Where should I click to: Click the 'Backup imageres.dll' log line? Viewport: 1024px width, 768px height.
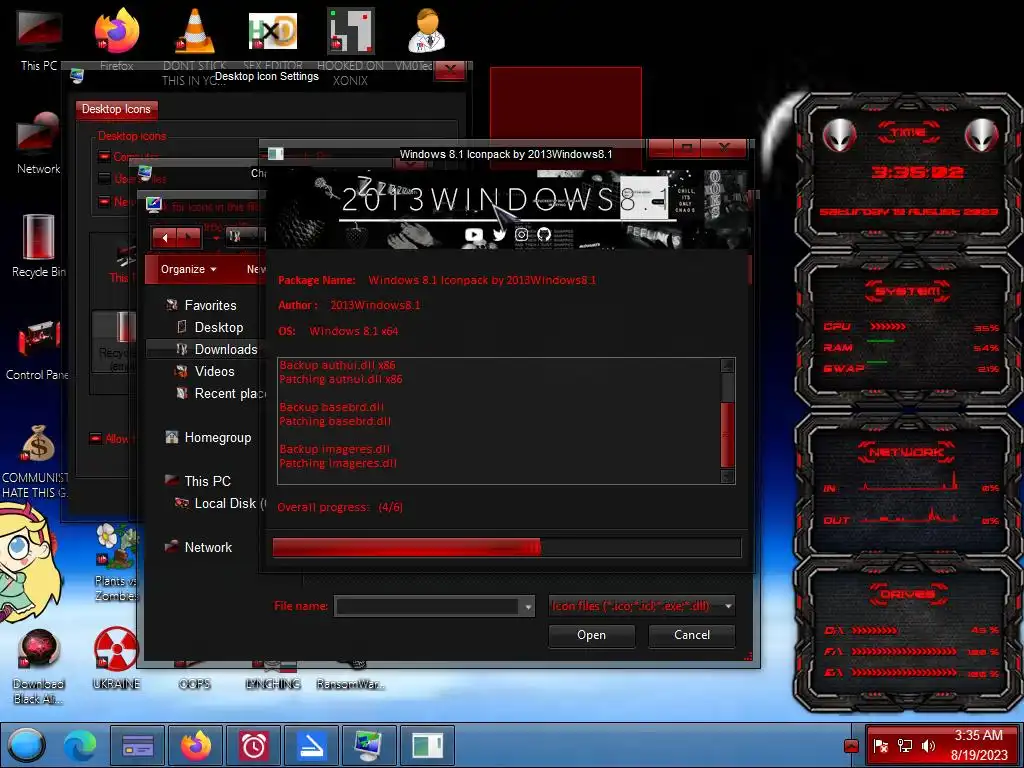point(335,449)
